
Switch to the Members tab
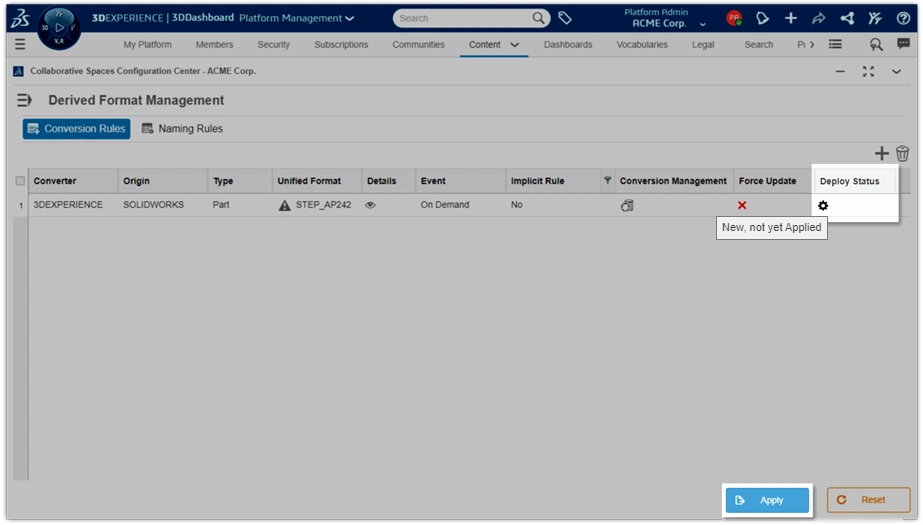click(214, 45)
